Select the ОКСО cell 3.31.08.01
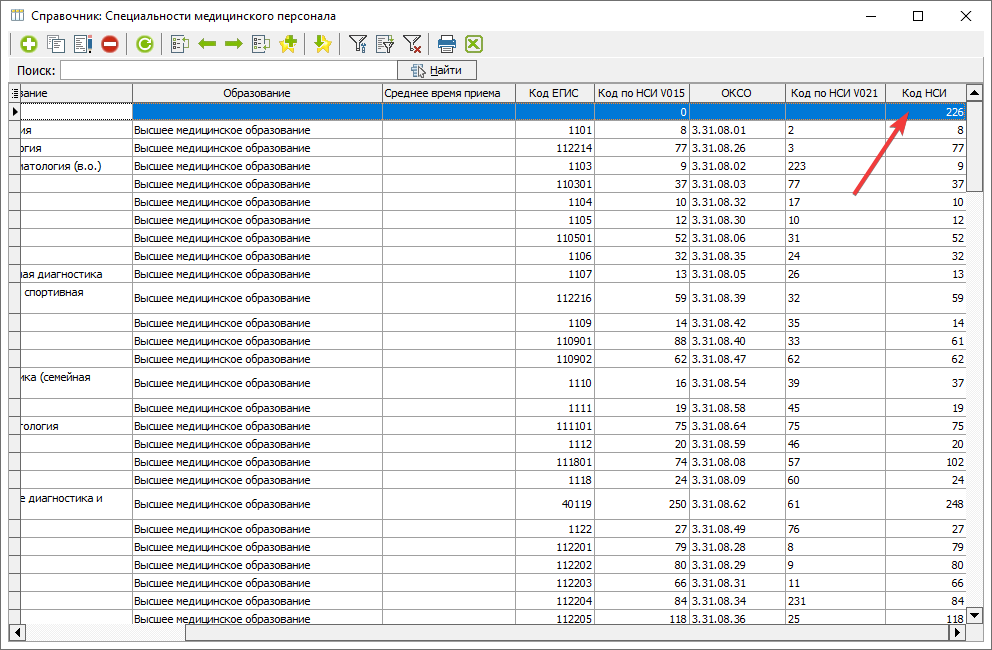The image size is (992, 650). 737,130
